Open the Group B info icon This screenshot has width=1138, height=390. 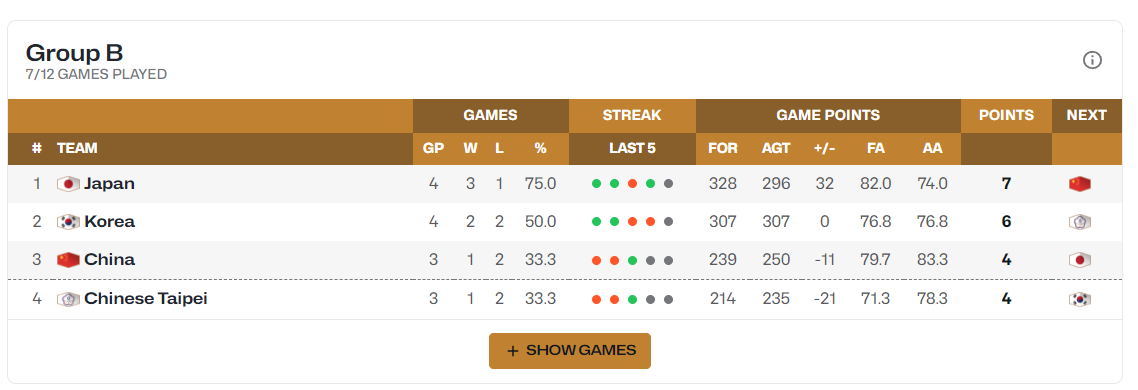tap(1092, 60)
